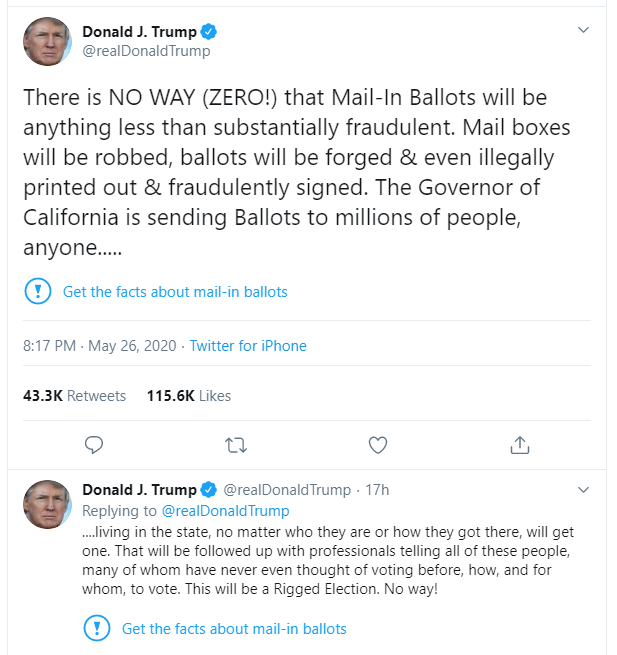Image resolution: width=617 pixels, height=655 pixels.
Task: Click the exclamation icon under the main tweet
Action: point(37,292)
